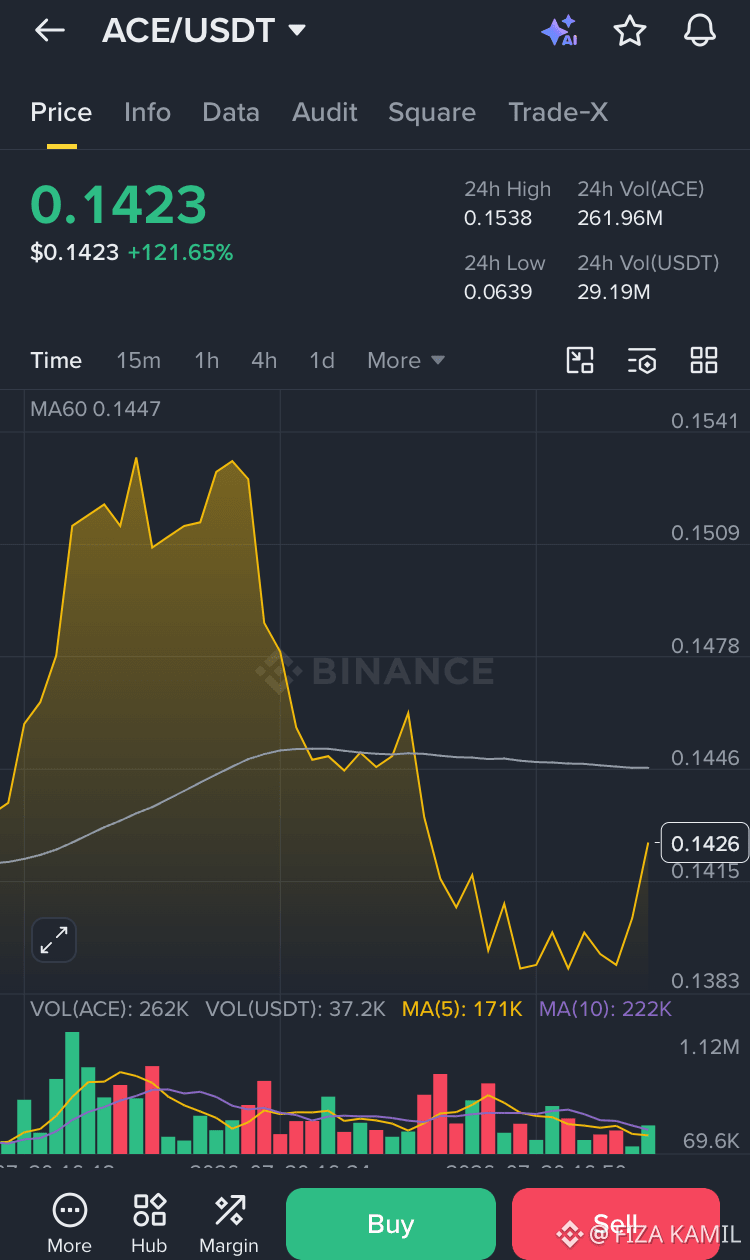750x1260 pixels.
Task: Tap the MA60 0.1447 indicator label
Action: point(95,408)
